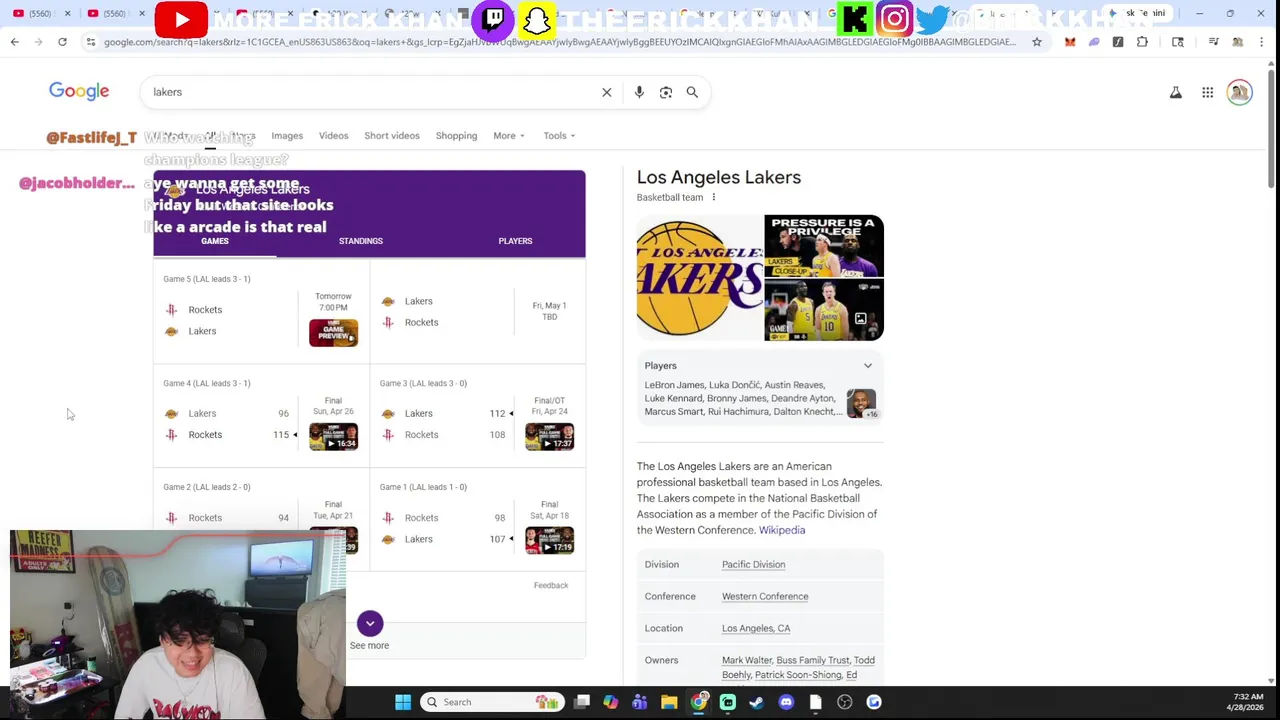1280x720 pixels.
Task: Click the Buss Family Trust owner text
Action: coord(813,661)
